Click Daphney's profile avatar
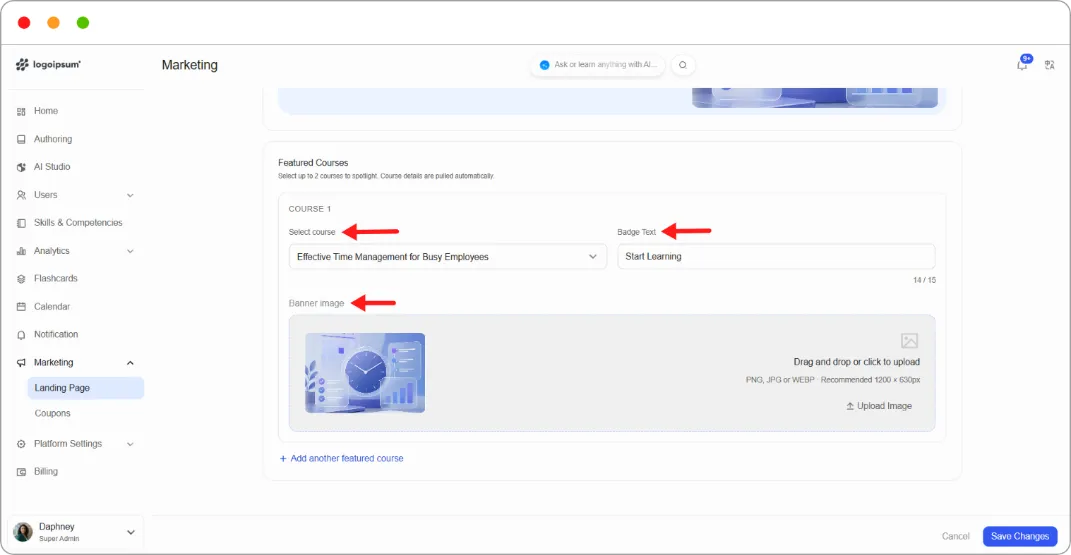Image resolution: width=1071 pixels, height=555 pixels. click(x=23, y=532)
